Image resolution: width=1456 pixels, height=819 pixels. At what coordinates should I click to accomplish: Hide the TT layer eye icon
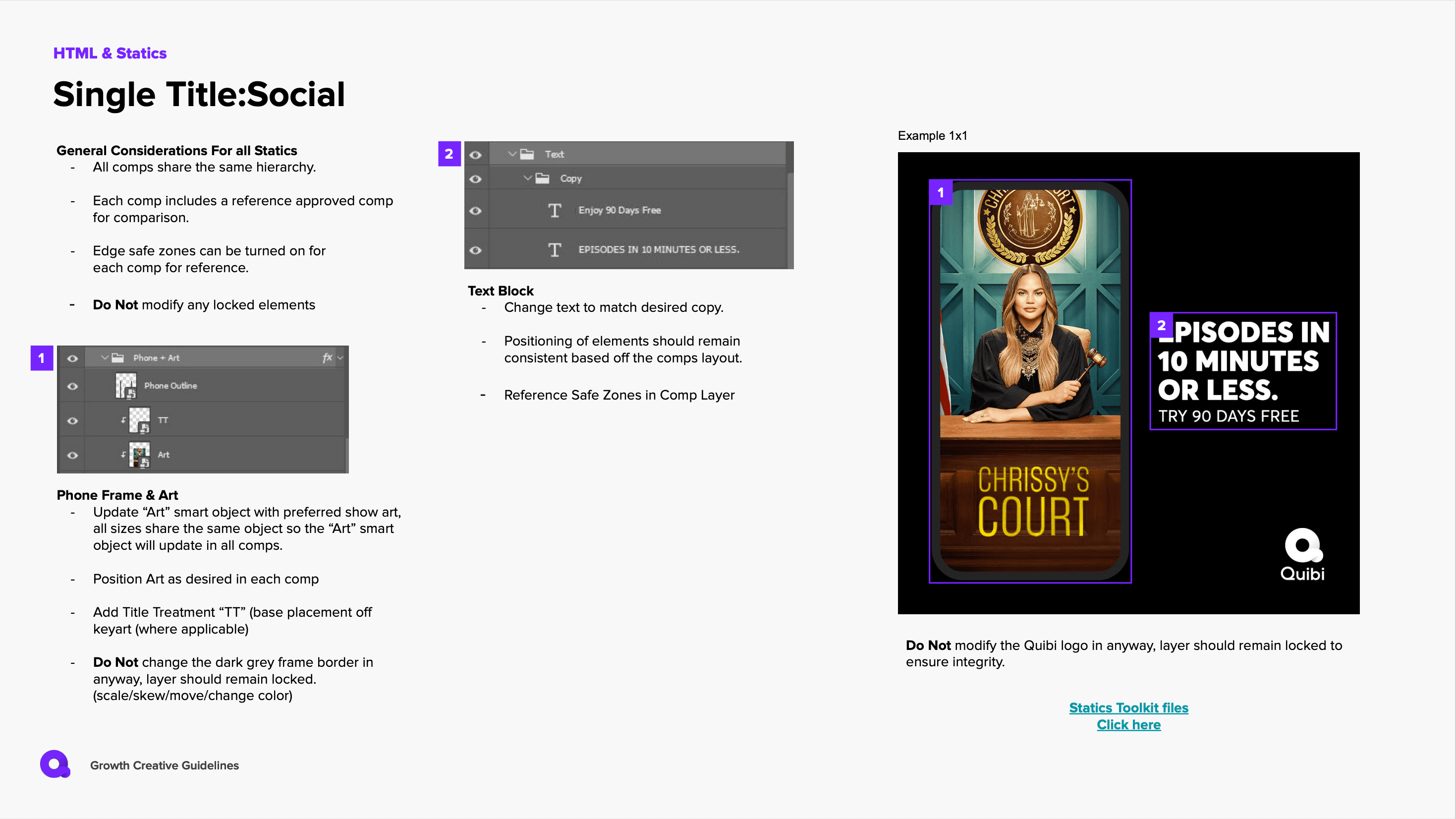point(72,421)
